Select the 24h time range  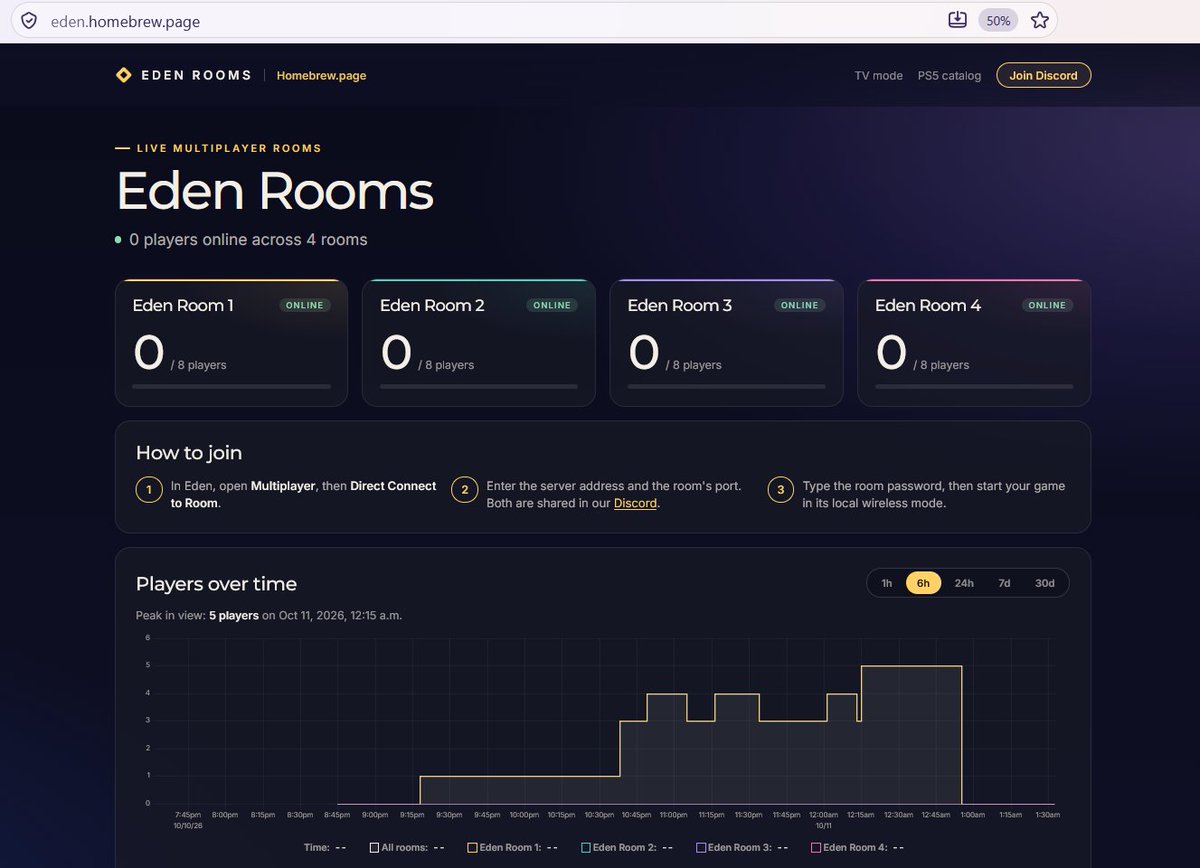click(x=964, y=583)
